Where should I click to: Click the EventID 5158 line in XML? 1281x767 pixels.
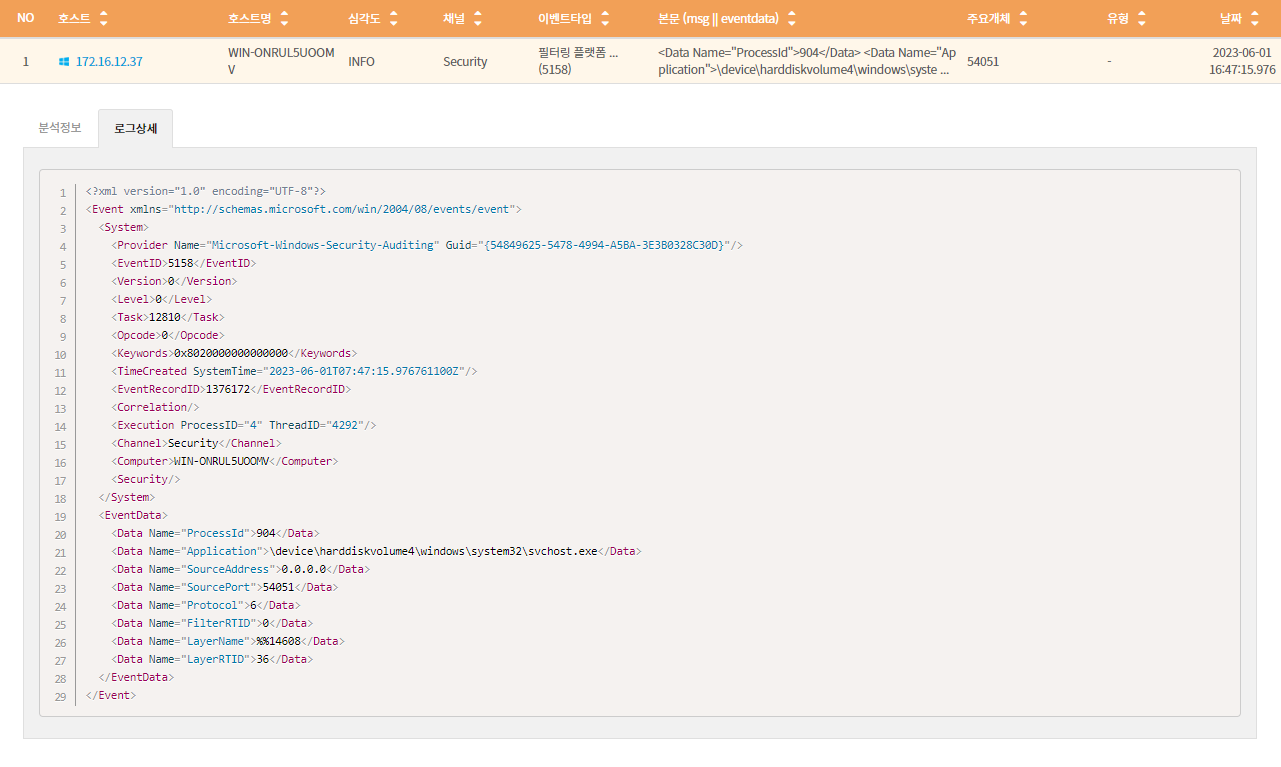coord(185,263)
